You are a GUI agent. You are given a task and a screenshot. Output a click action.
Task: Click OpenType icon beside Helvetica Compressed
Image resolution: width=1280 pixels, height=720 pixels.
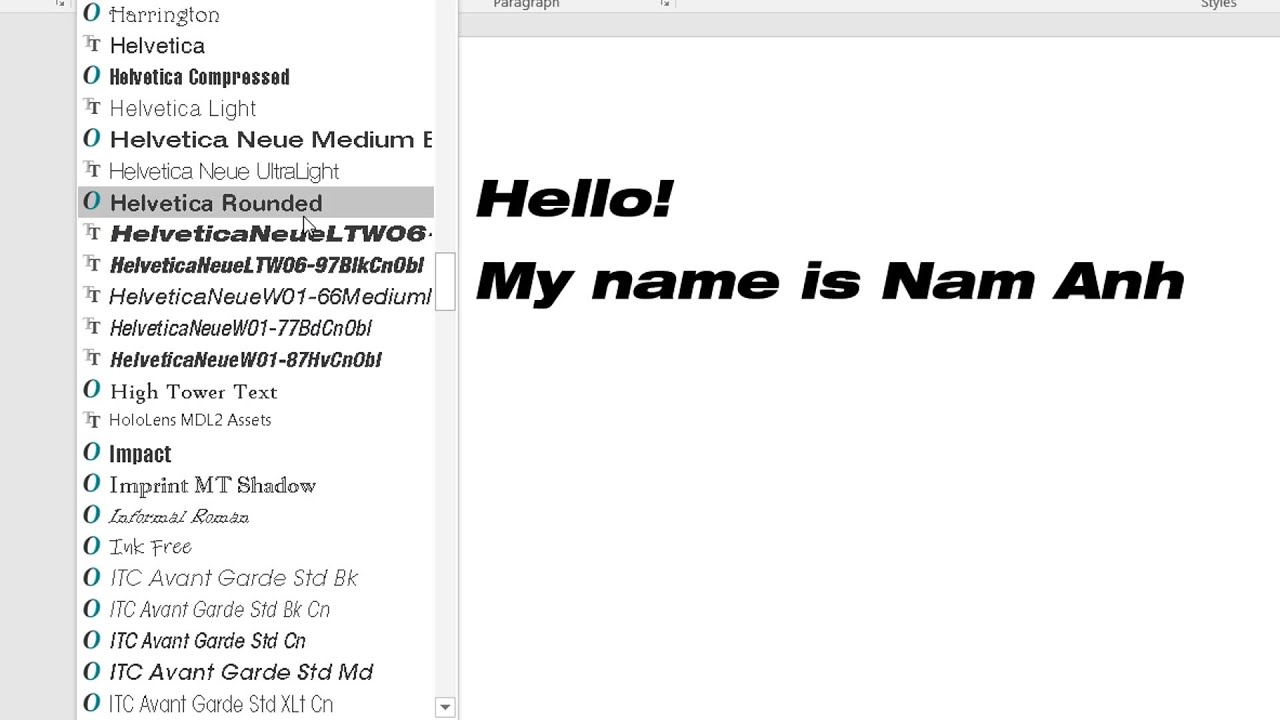point(92,76)
